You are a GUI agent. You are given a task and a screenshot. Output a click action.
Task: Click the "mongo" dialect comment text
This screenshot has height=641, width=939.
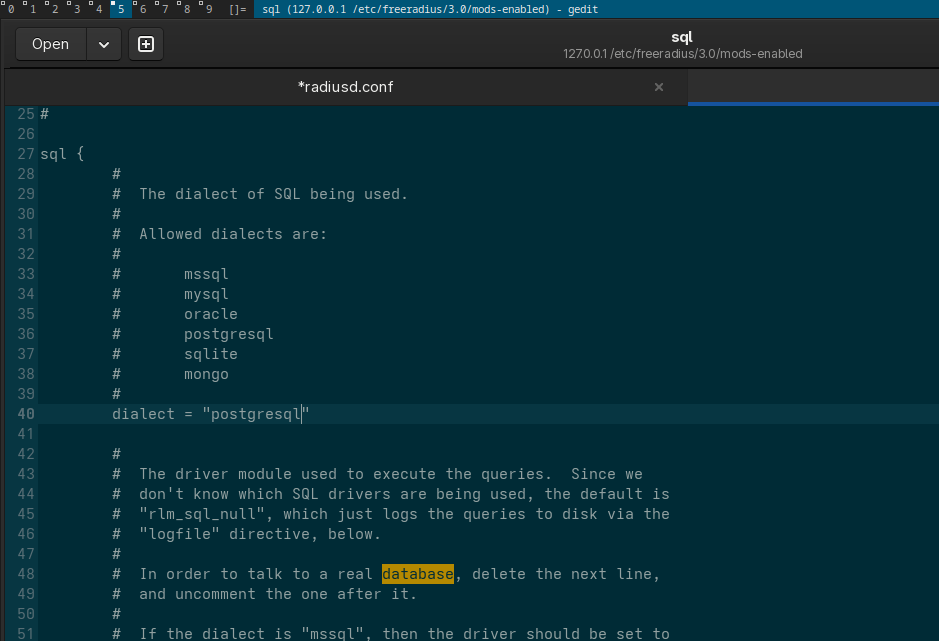coord(206,374)
